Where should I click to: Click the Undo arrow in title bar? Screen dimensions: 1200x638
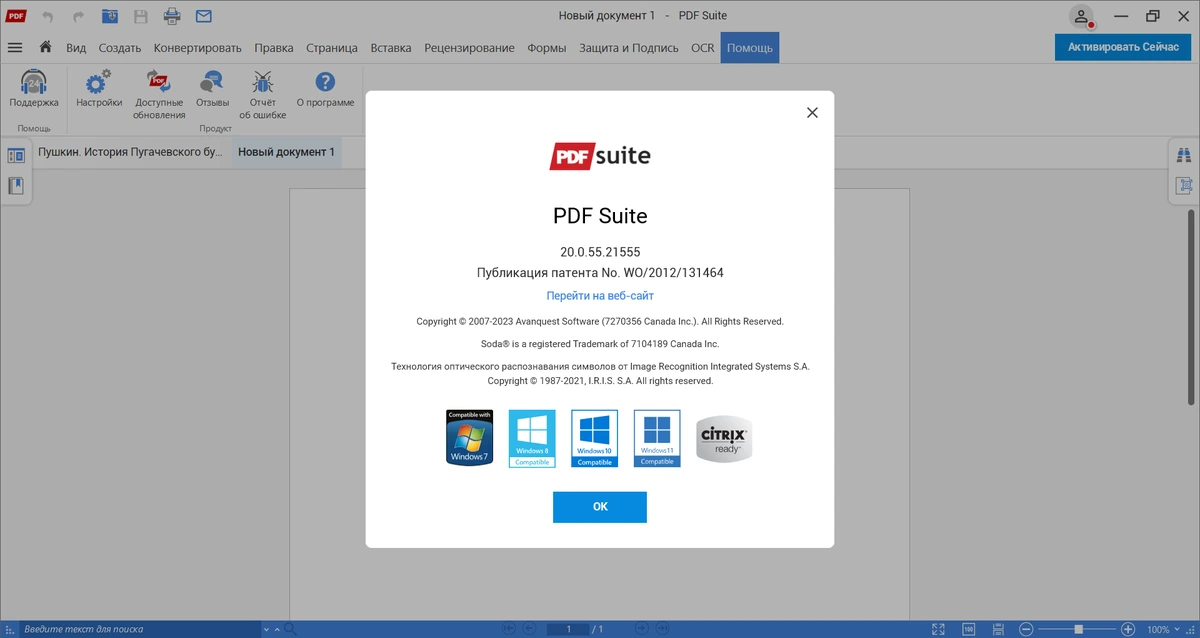pos(47,16)
